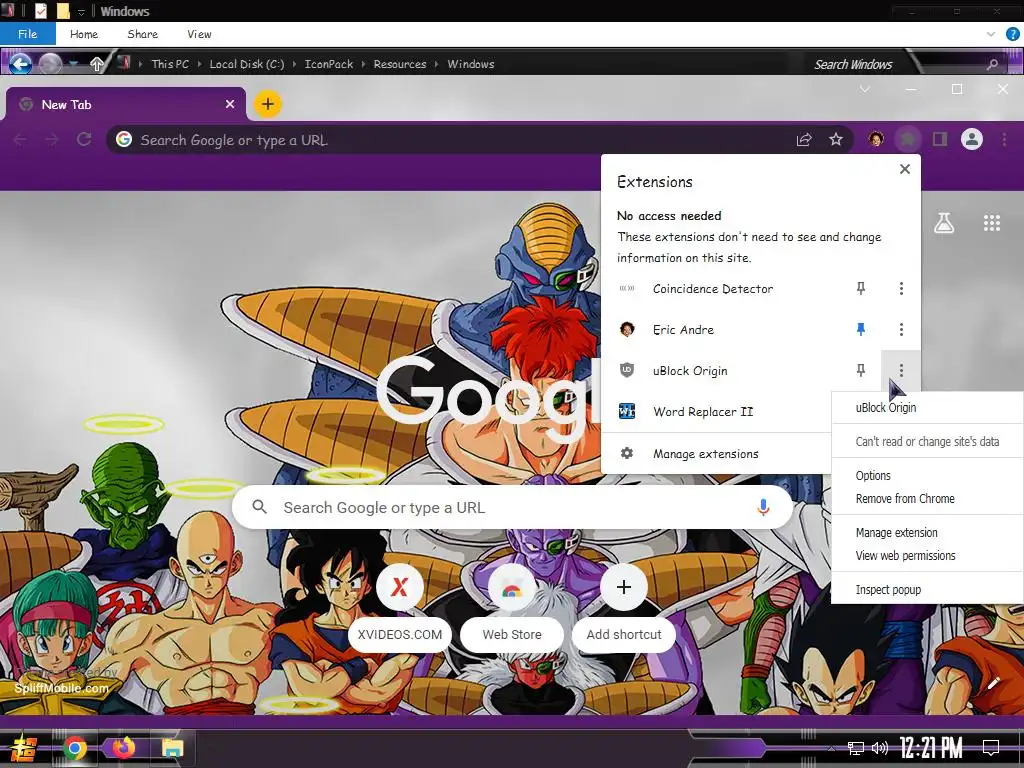Open Chrome side panel icon
Image resolution: width=1024 pixels, height=768 pixels.
click(x=940, y=139)
